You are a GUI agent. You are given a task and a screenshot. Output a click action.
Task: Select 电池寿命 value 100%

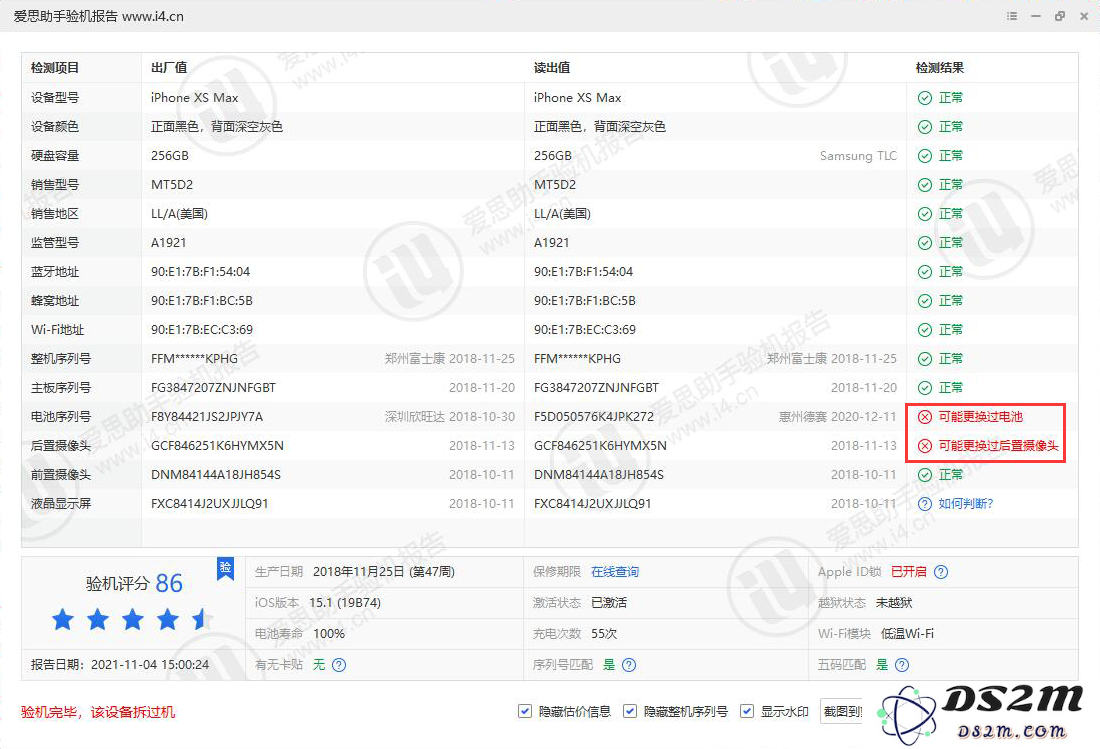point(329,633)
